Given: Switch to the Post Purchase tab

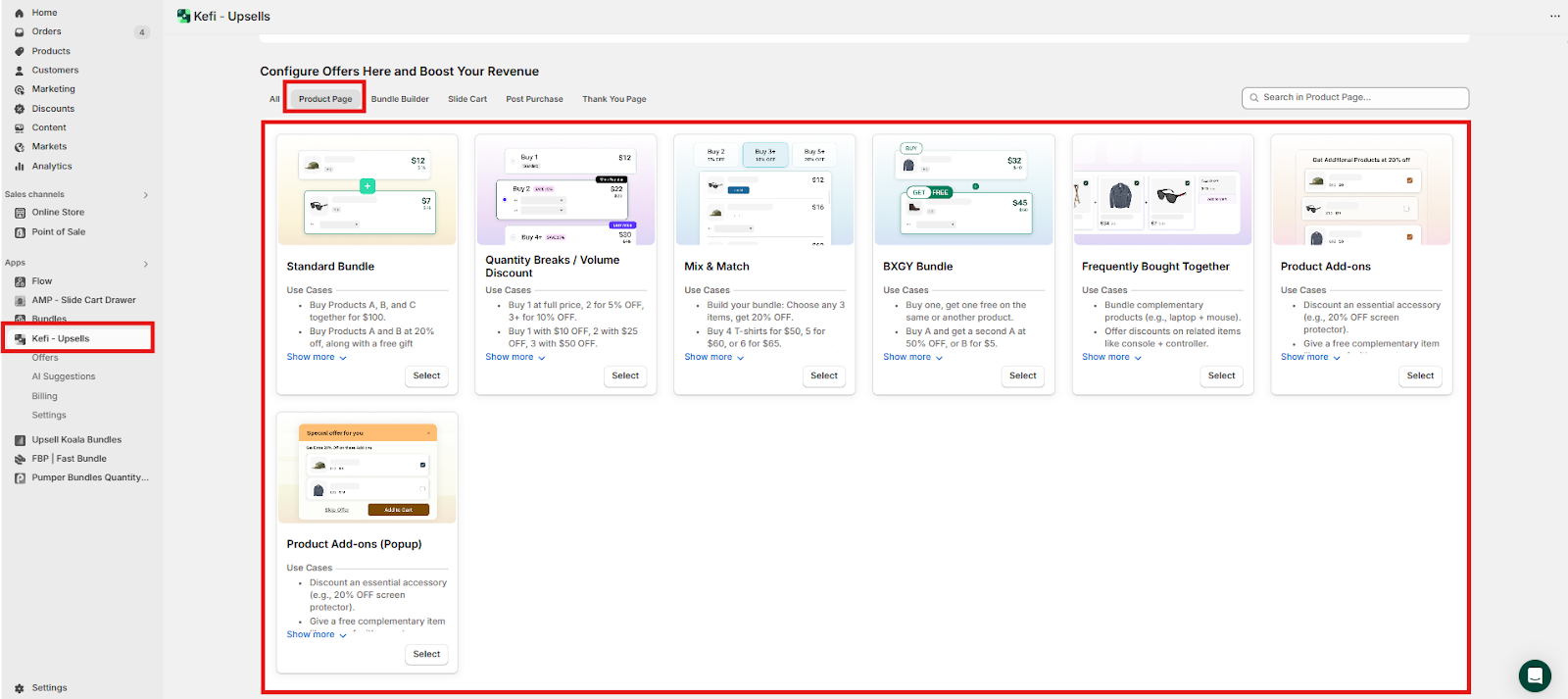Looking at the screenshot, I should (x=534, y=99).
